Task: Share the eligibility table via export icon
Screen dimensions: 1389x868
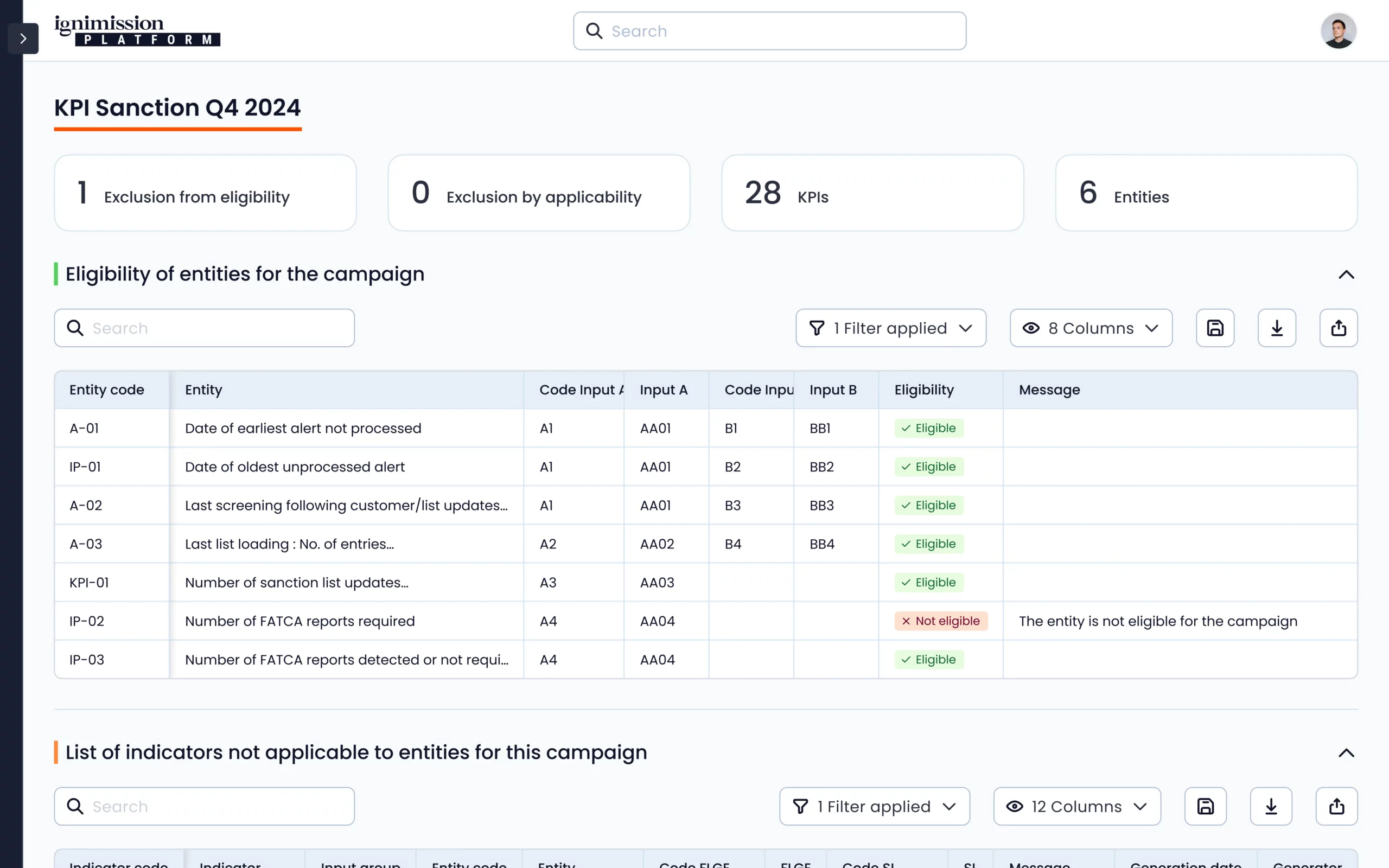Action: pyautogui.click(x=1338, y=328)
